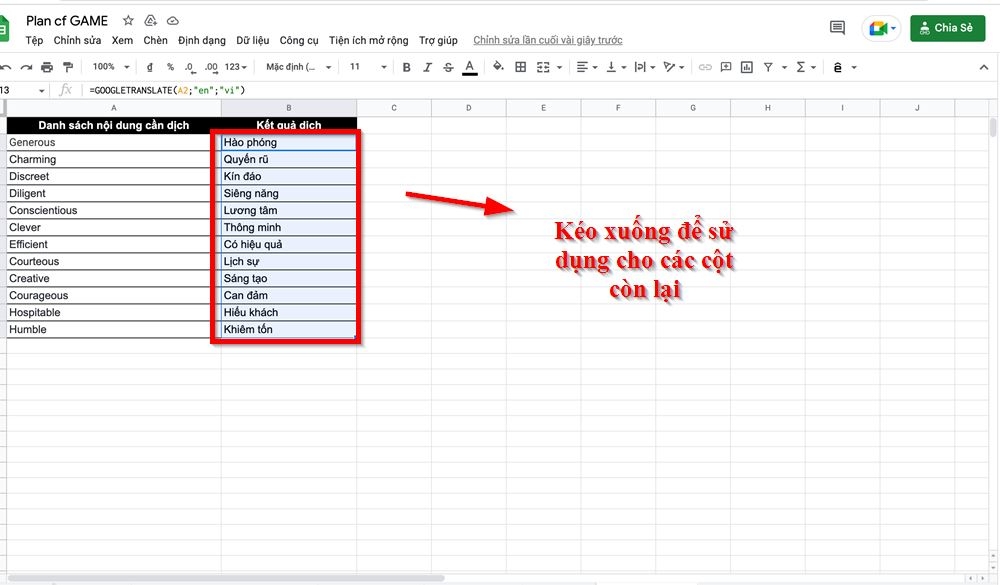
Task: Open the font family Mặc định dropdown
Action: tap(298, 67)
